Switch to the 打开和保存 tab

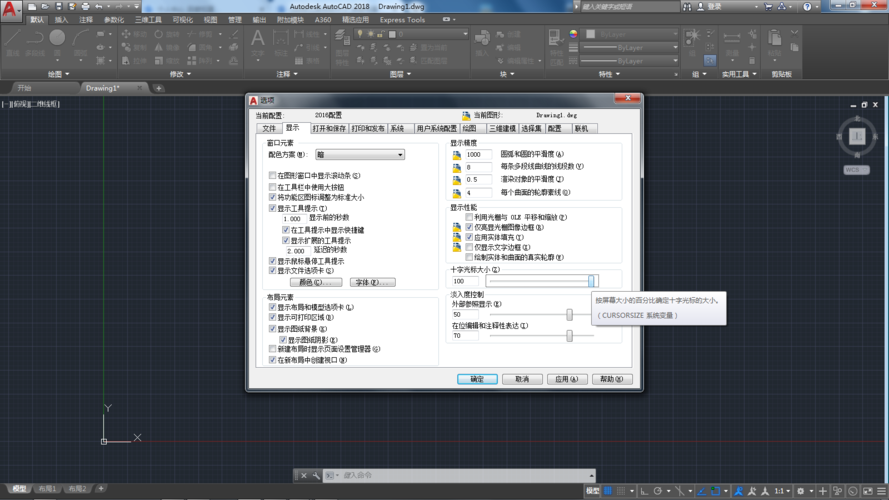point(329,129)
